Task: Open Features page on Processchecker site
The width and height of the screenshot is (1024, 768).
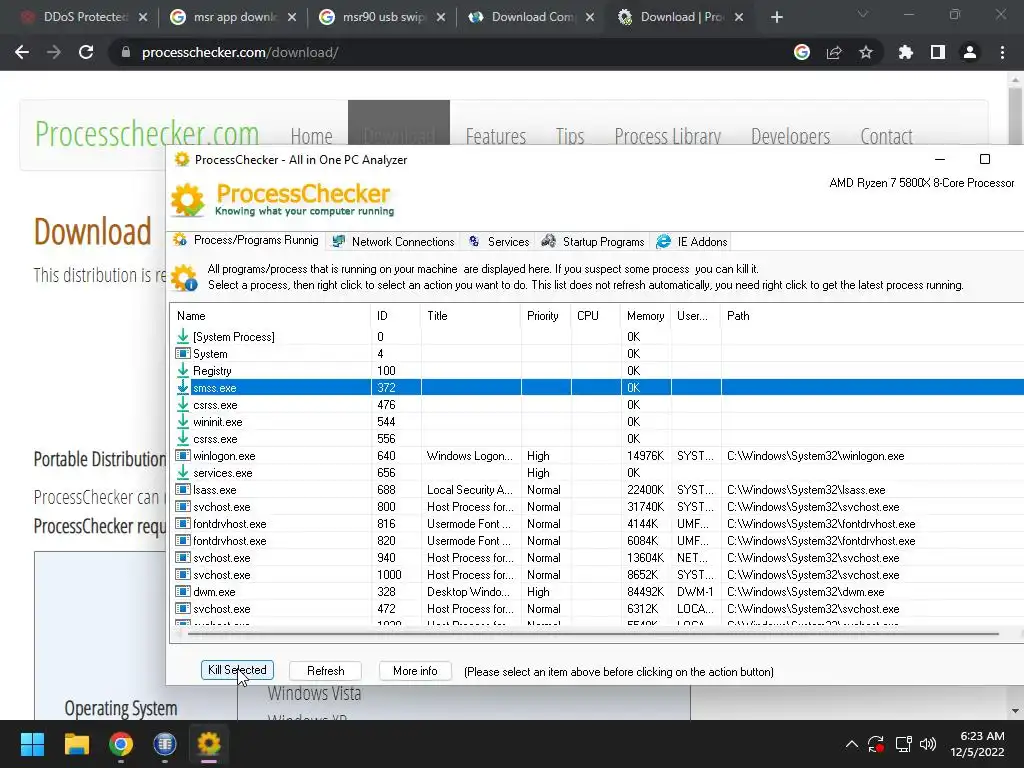Action: click(x=496, y=136)
